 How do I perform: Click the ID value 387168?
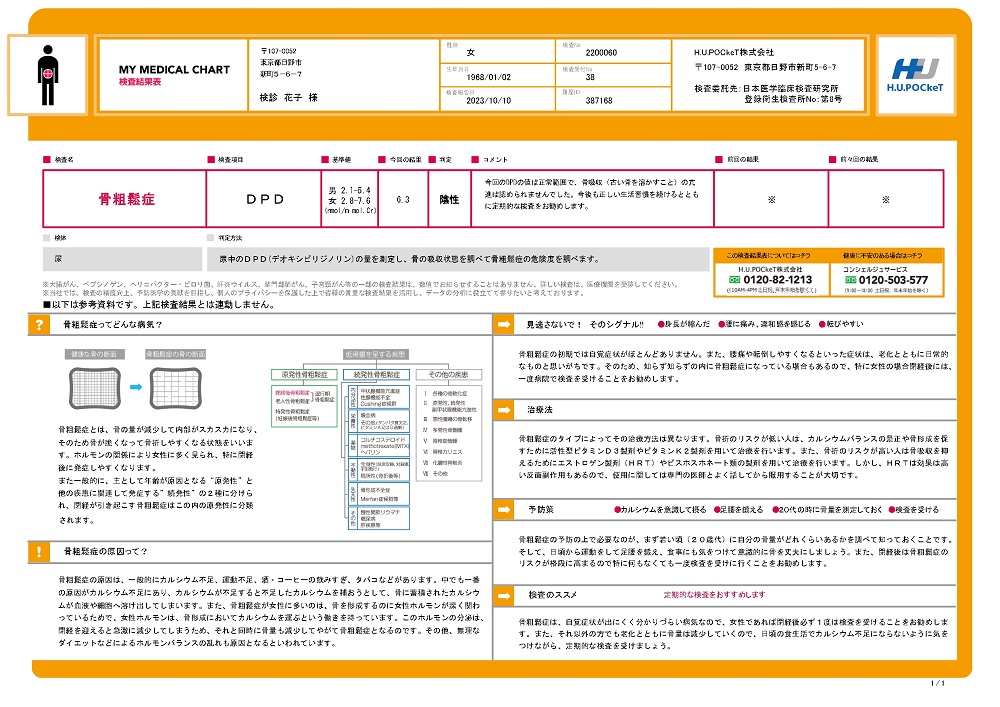point(599,101)
